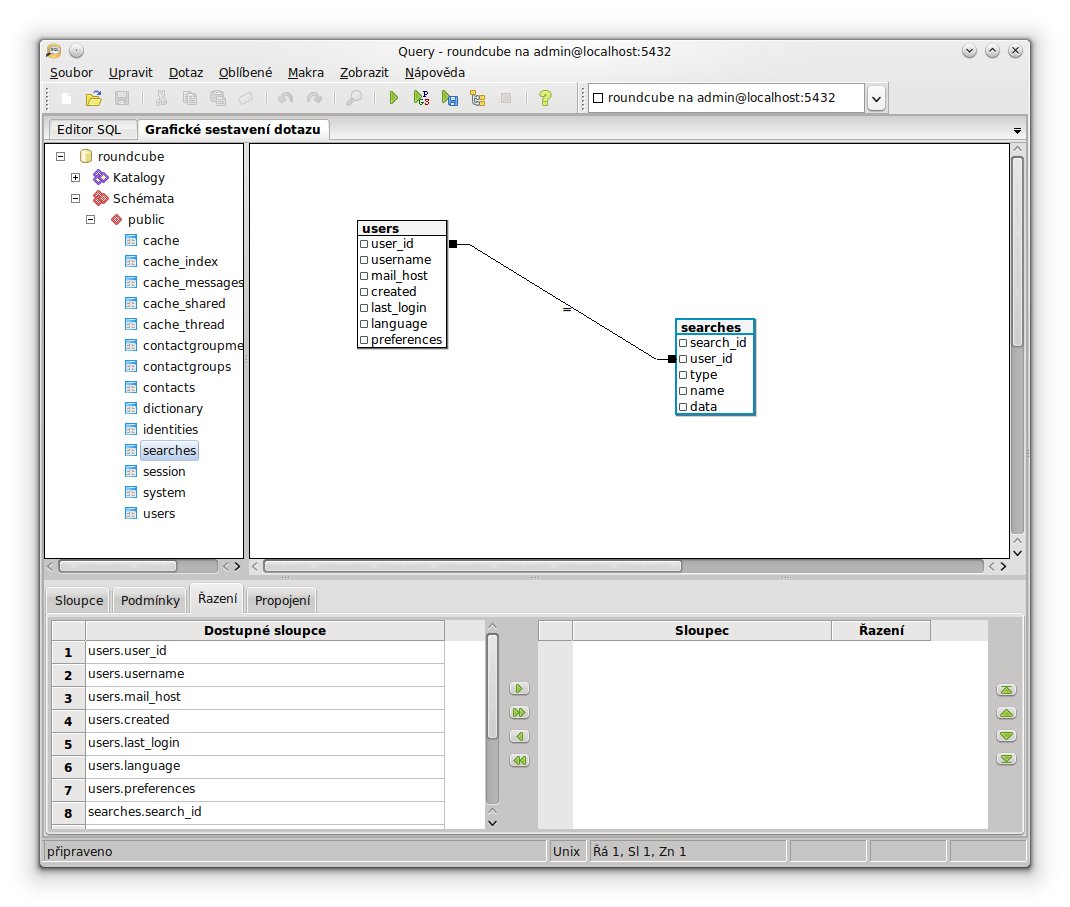1070x907 pixels.
Task: Click the canvas horizontal scrollbar thumb
Action: tap(472, 566)
